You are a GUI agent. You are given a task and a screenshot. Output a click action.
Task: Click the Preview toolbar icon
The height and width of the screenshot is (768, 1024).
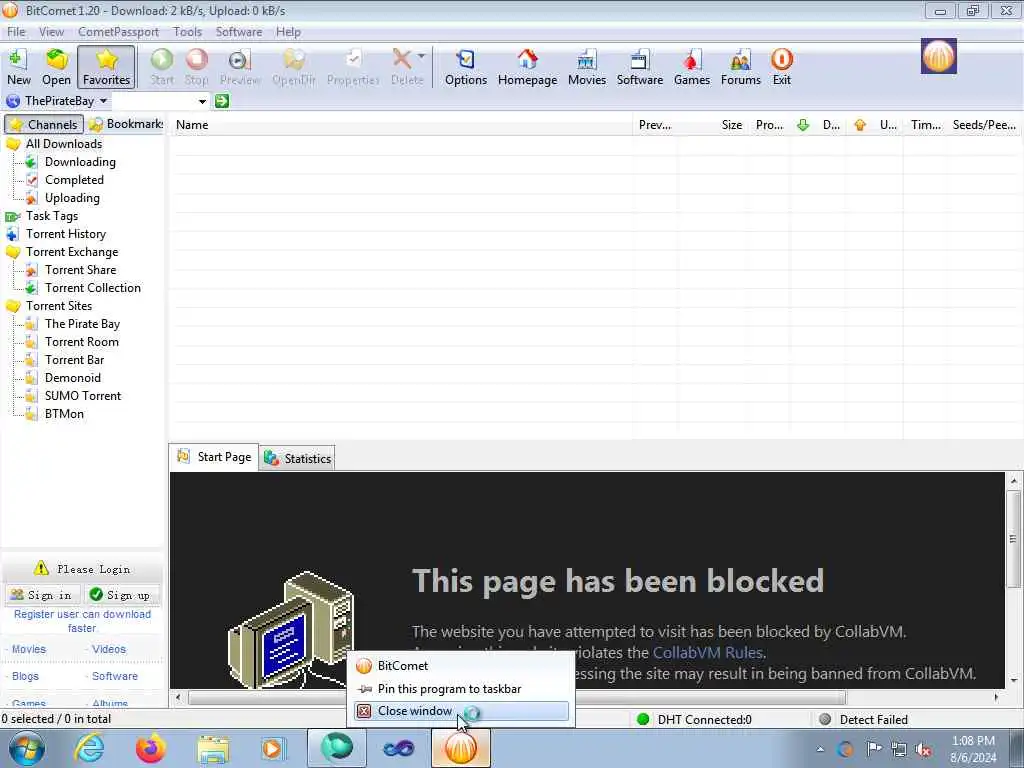point(240,67)
